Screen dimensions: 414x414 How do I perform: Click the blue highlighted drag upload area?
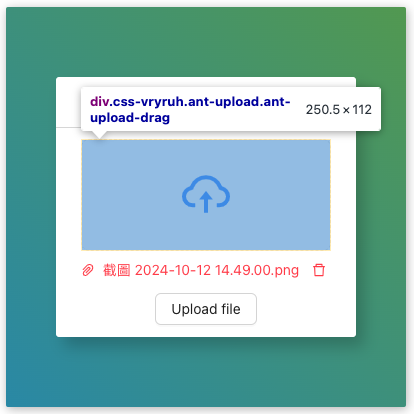click(x=206, y=195)
